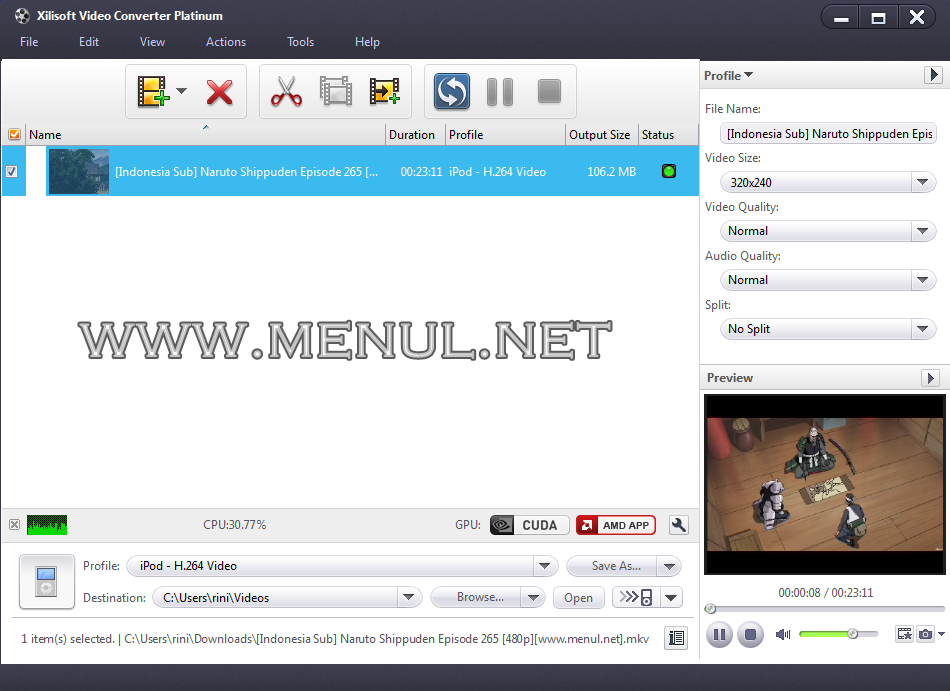This screenshot has width=950, height=691.
Task: Sort by the Duration column header
Action: (415, 134)
